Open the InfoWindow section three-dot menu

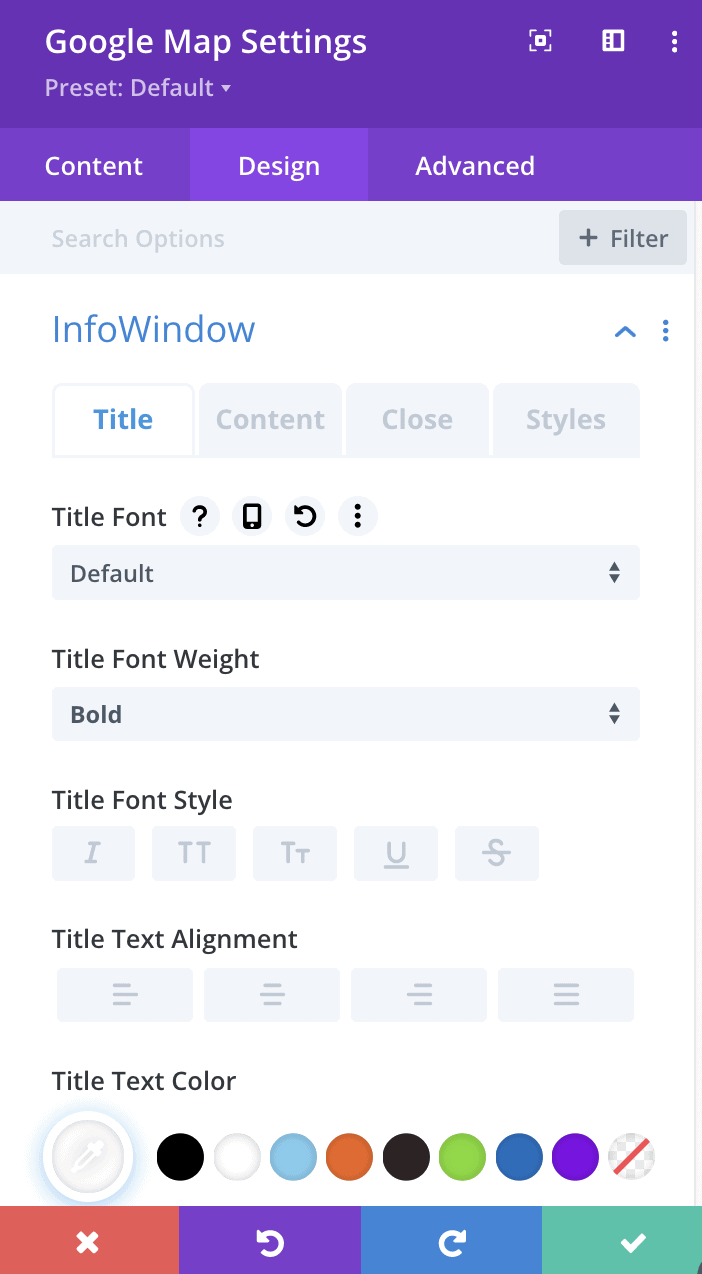pos(666,331)
